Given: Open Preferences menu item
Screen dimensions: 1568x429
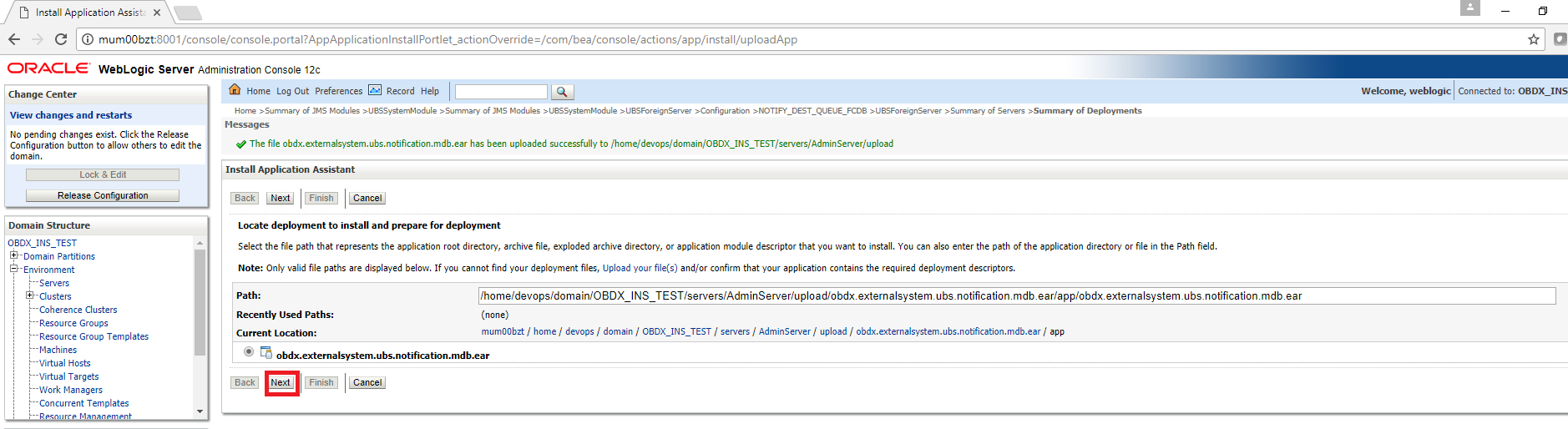Looking at the screenshot, I should (338, 91).
